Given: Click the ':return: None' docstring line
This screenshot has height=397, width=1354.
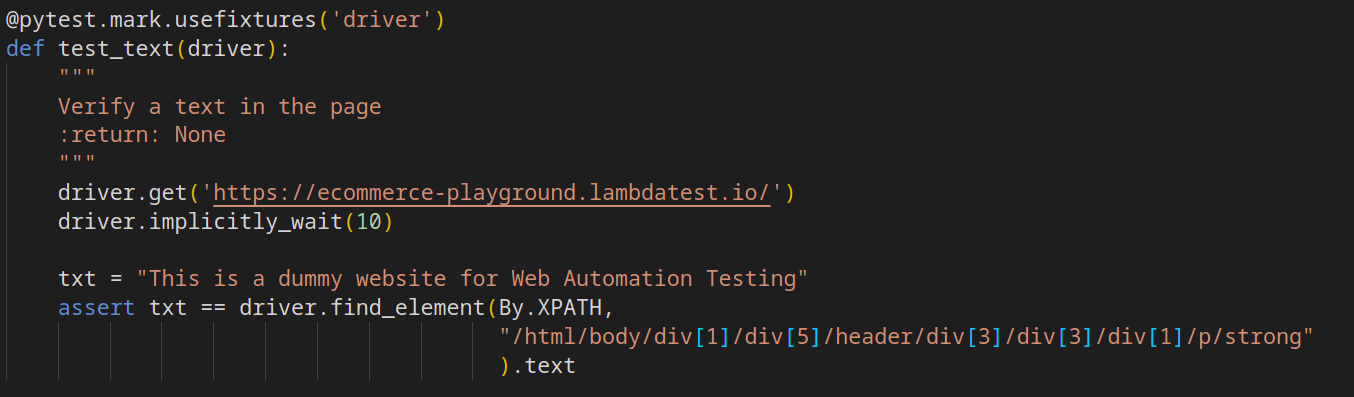Looking at the screenshot, I should (142, 134).
